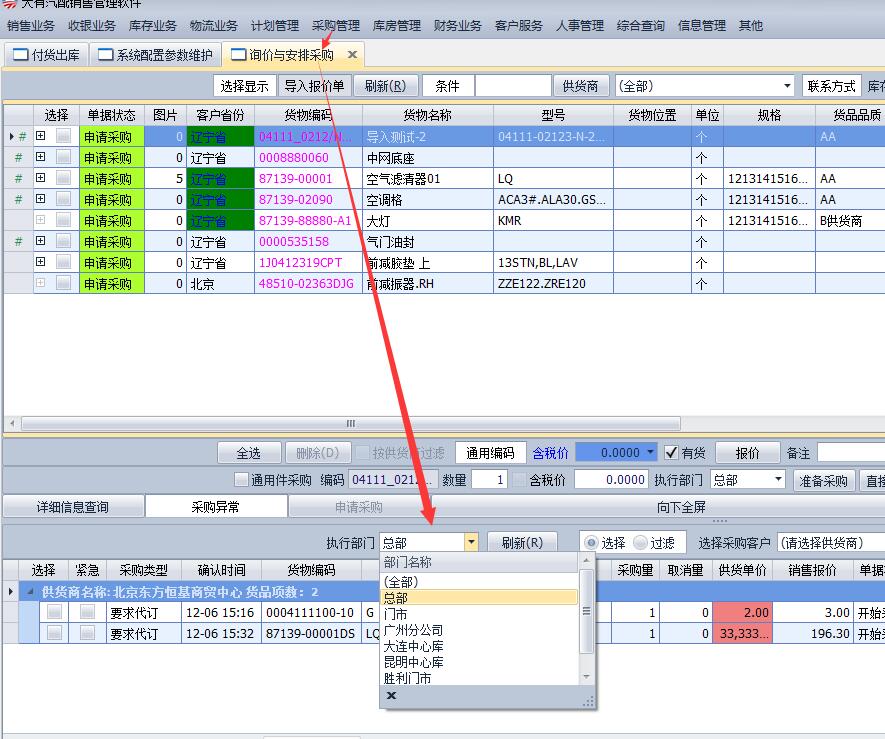Open the 库房管理 menu

point(397,25)
